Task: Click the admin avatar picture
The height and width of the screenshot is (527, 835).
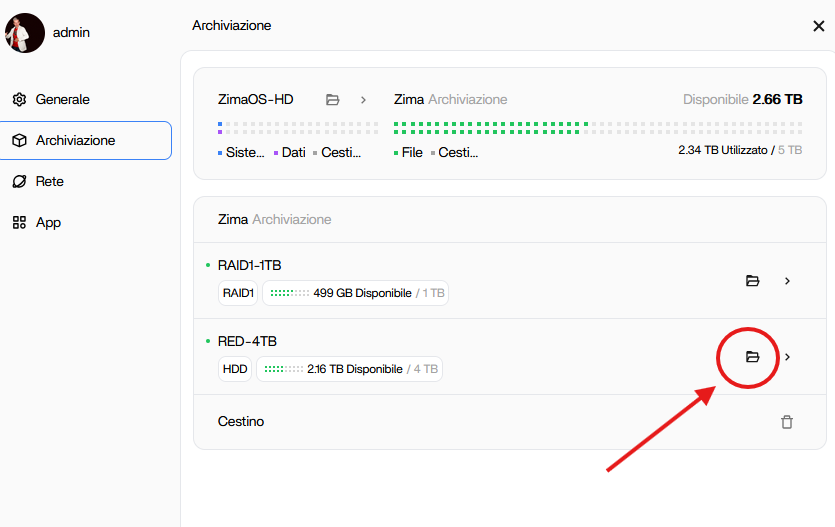Action: click(x=25, y=33)
